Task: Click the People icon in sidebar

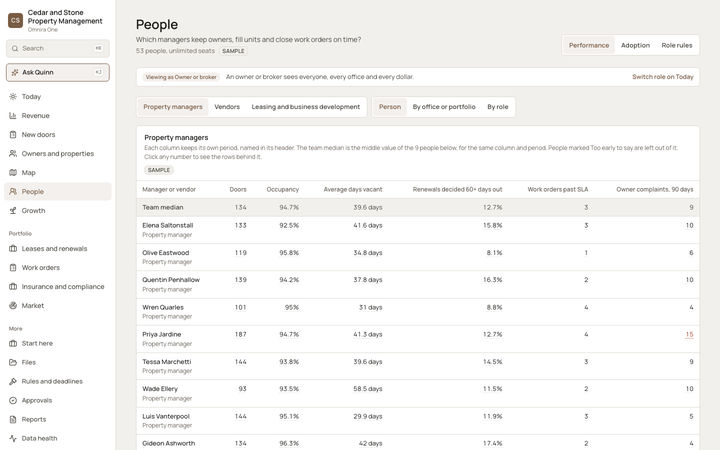Action: 13,191
